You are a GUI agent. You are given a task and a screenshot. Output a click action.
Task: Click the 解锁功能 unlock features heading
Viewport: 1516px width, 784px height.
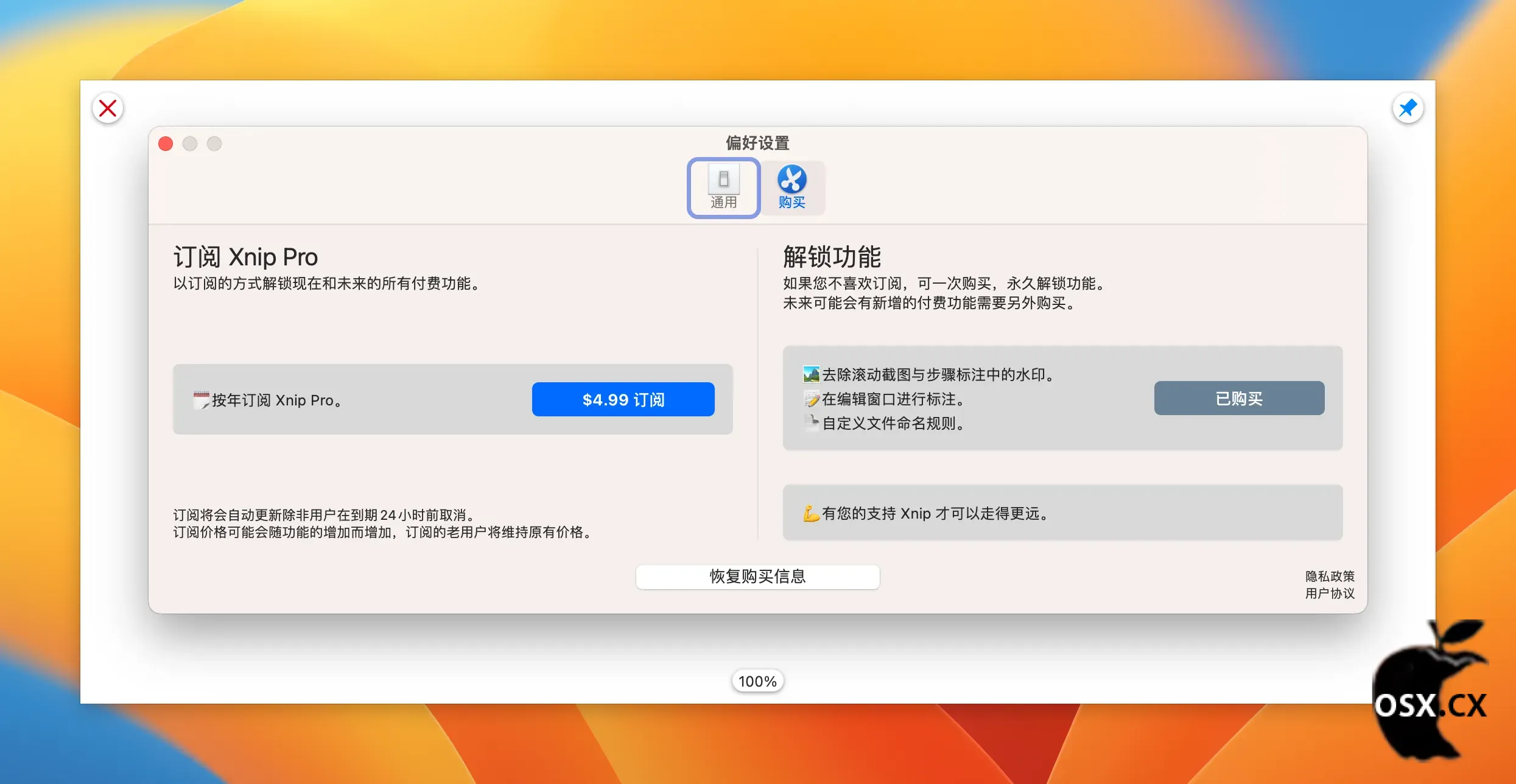point(832,257)
